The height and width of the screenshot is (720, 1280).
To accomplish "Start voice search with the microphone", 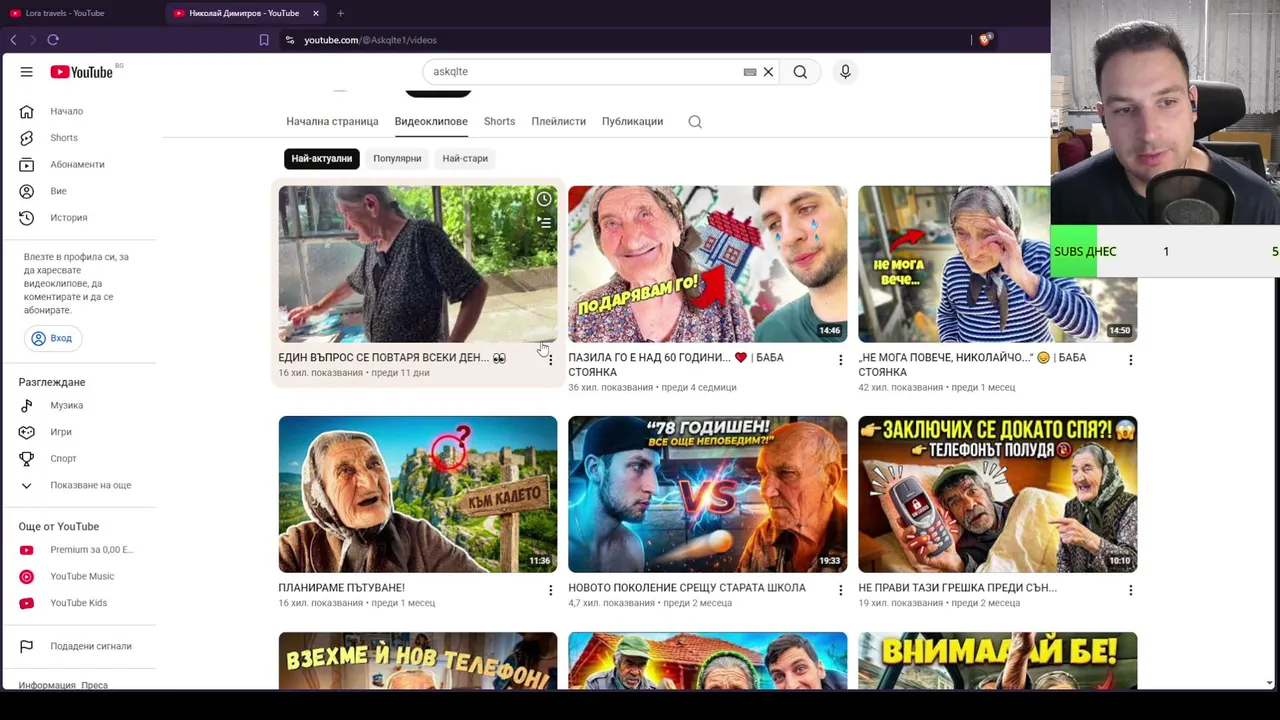I will click(845, 72).
